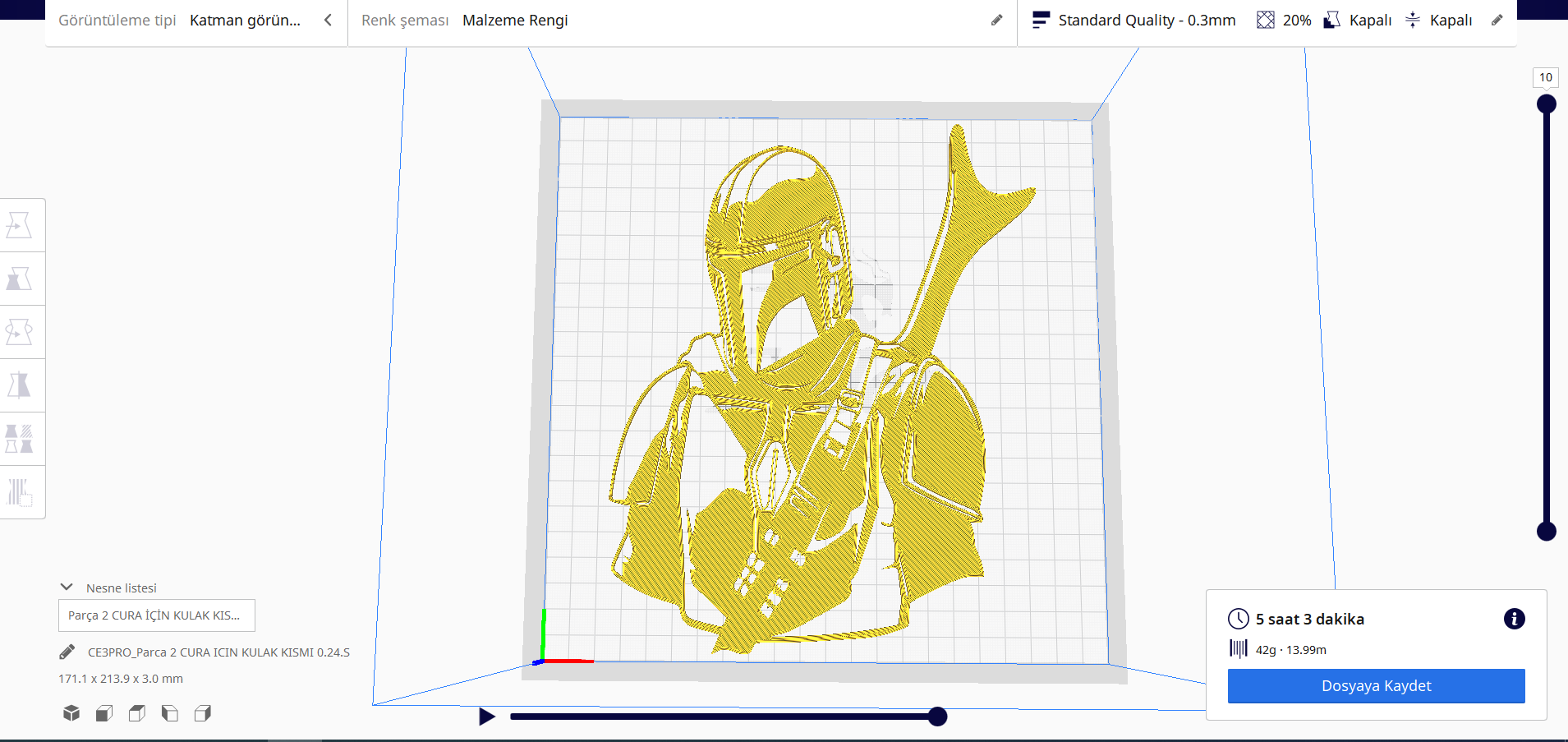The image size is (1568, 742).
Task: Click the Malzeme Rengi color scheme value
Action: click(x=515, y=20)
